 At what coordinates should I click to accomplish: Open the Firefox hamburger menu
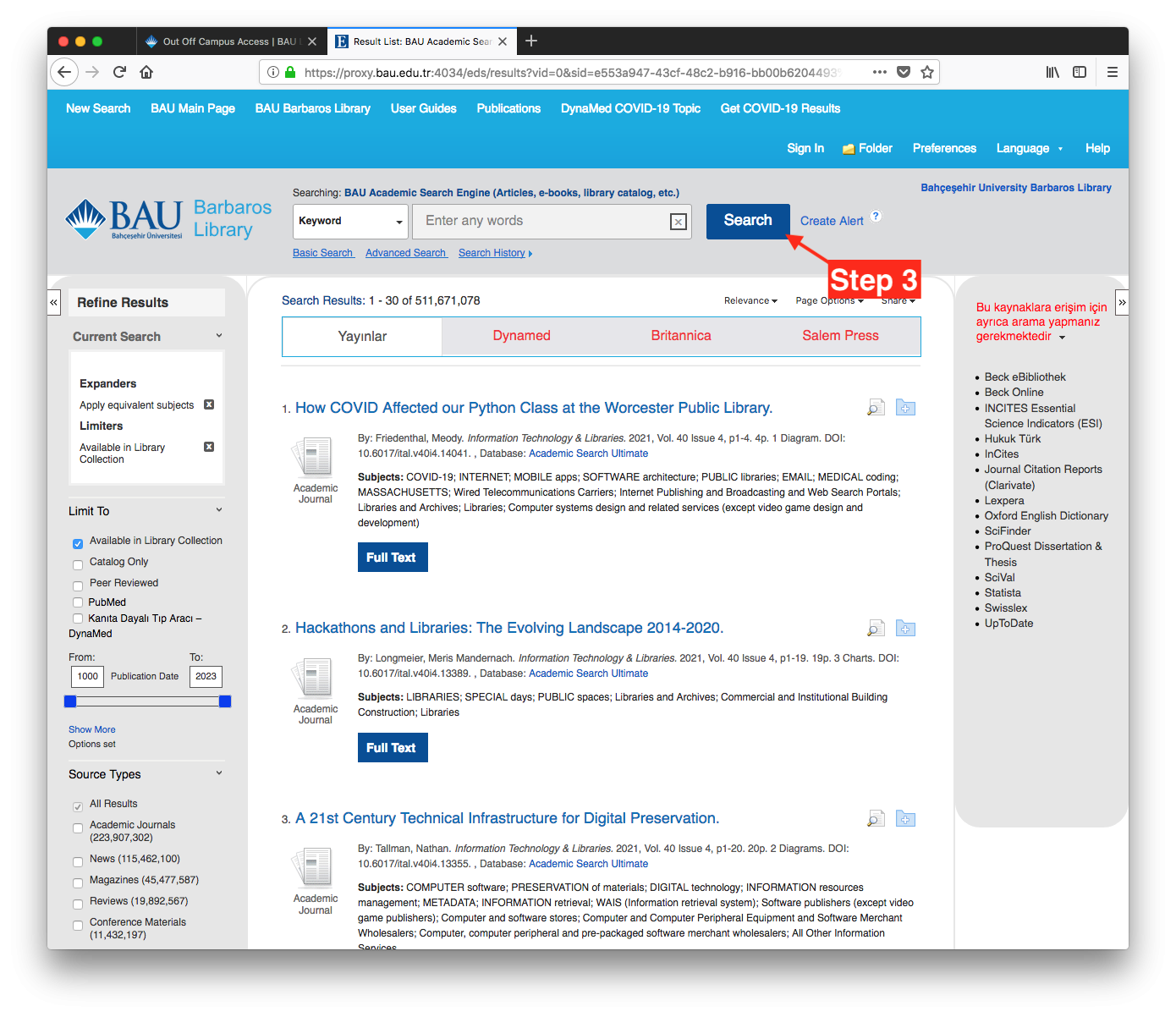point(1113,72)
